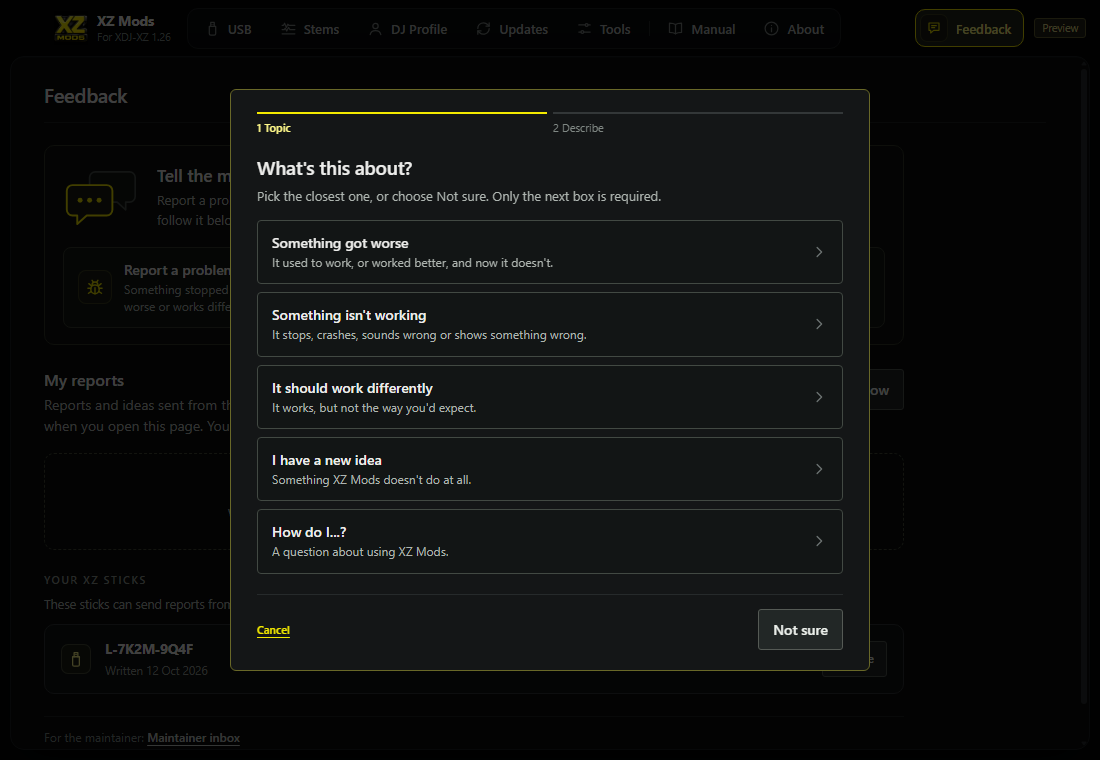Cancel the feedback dialog

tap(273, 630)
